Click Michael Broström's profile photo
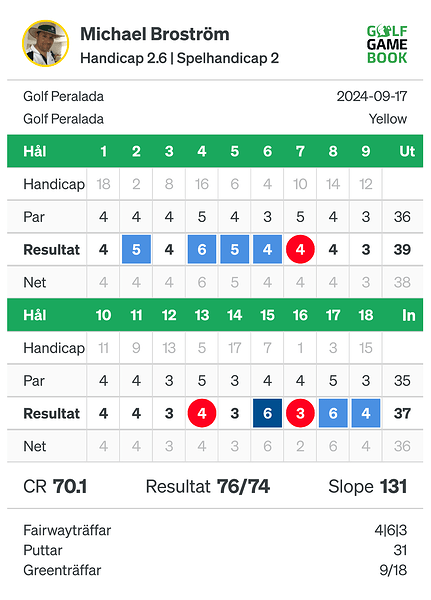This screenshot has height=600, width=431. coord(46,44)
